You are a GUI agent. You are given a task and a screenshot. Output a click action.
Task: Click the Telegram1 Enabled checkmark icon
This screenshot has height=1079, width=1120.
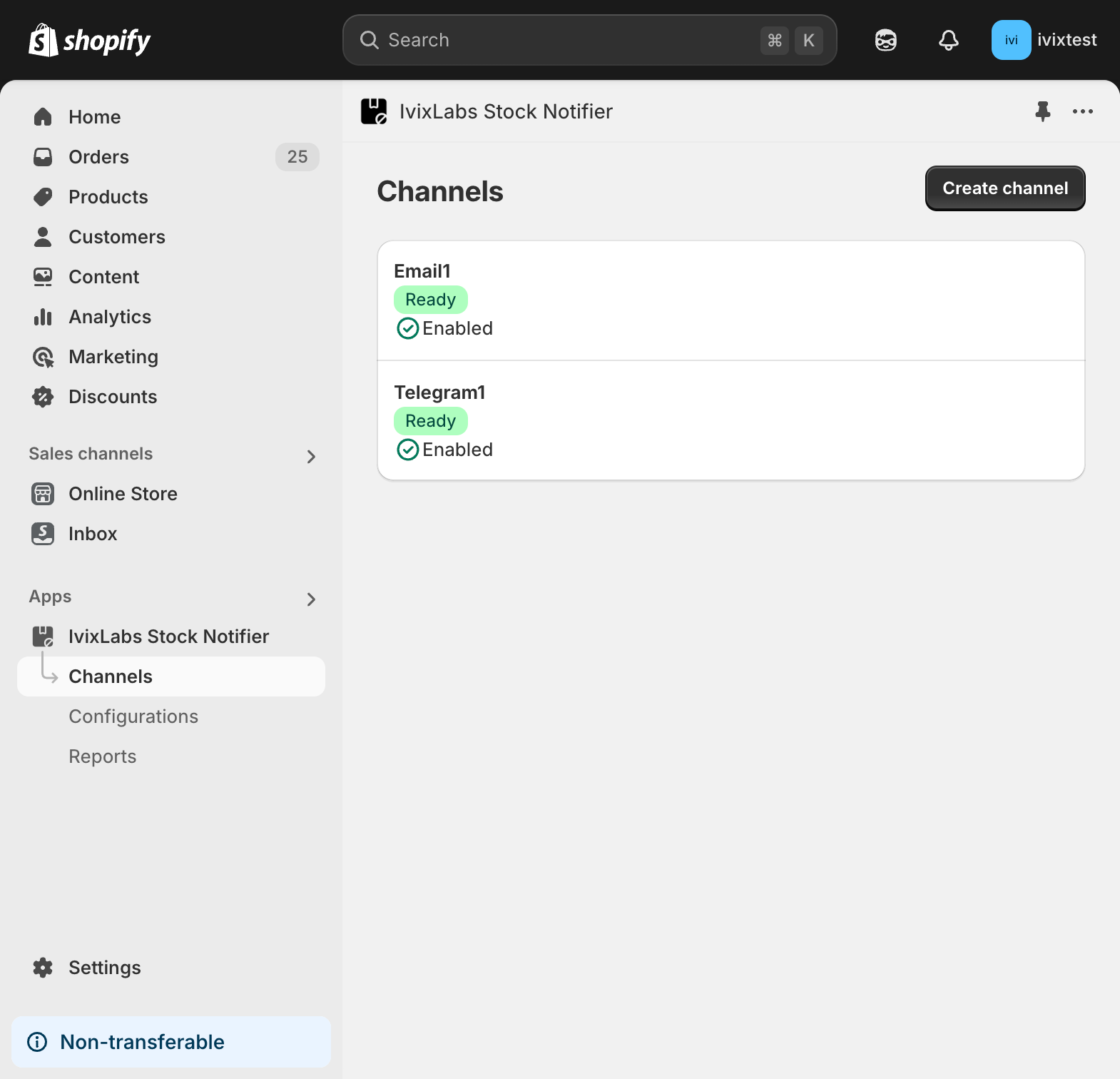407,450
